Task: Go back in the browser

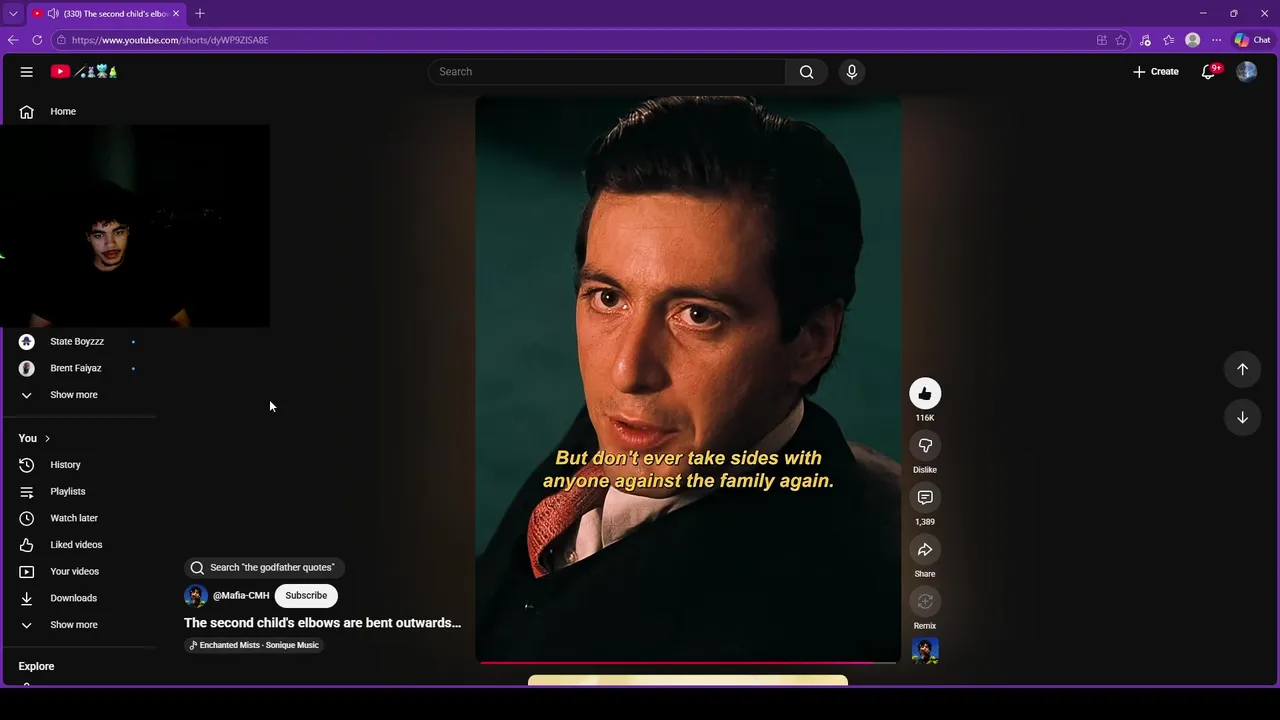Action: click(x=13, y=40)
